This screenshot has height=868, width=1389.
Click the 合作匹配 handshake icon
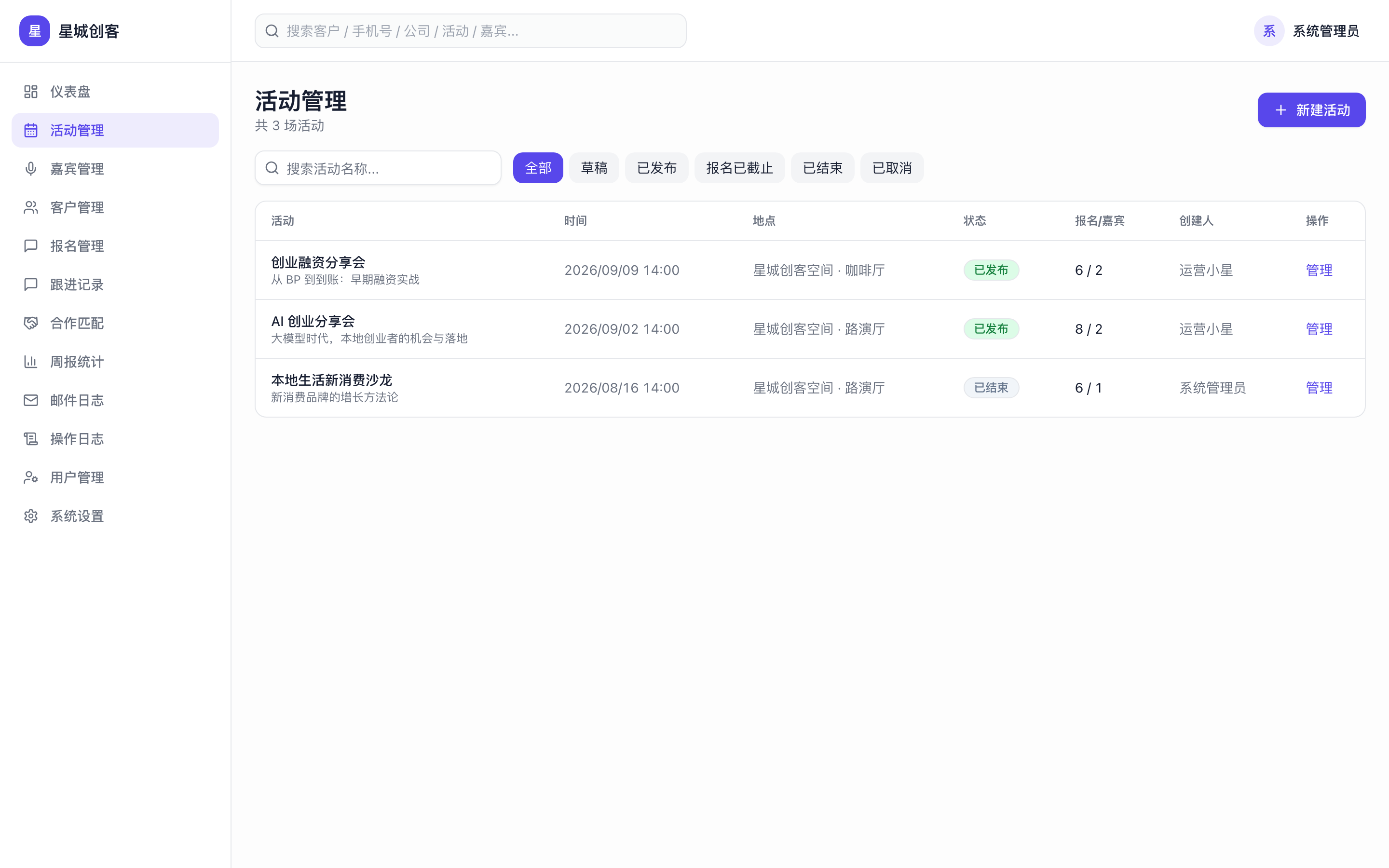31,323
